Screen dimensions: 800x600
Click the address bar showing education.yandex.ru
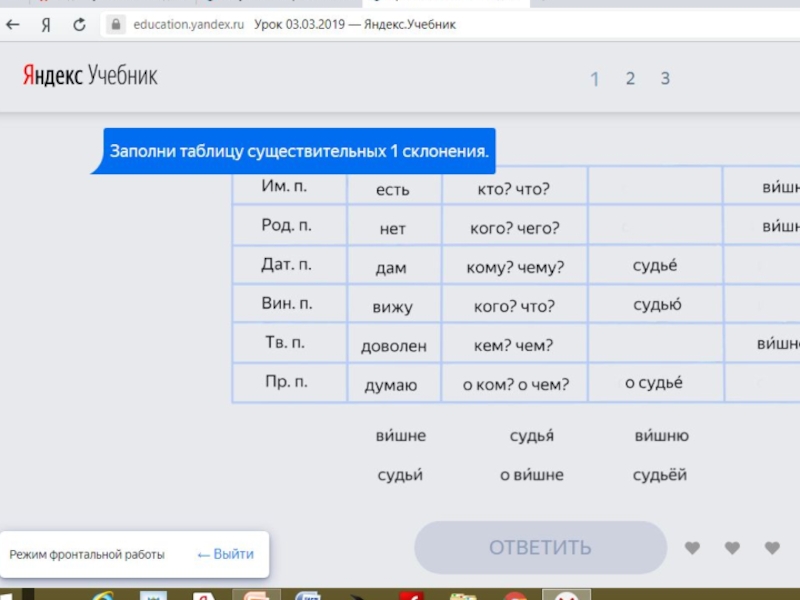(190, 25)
